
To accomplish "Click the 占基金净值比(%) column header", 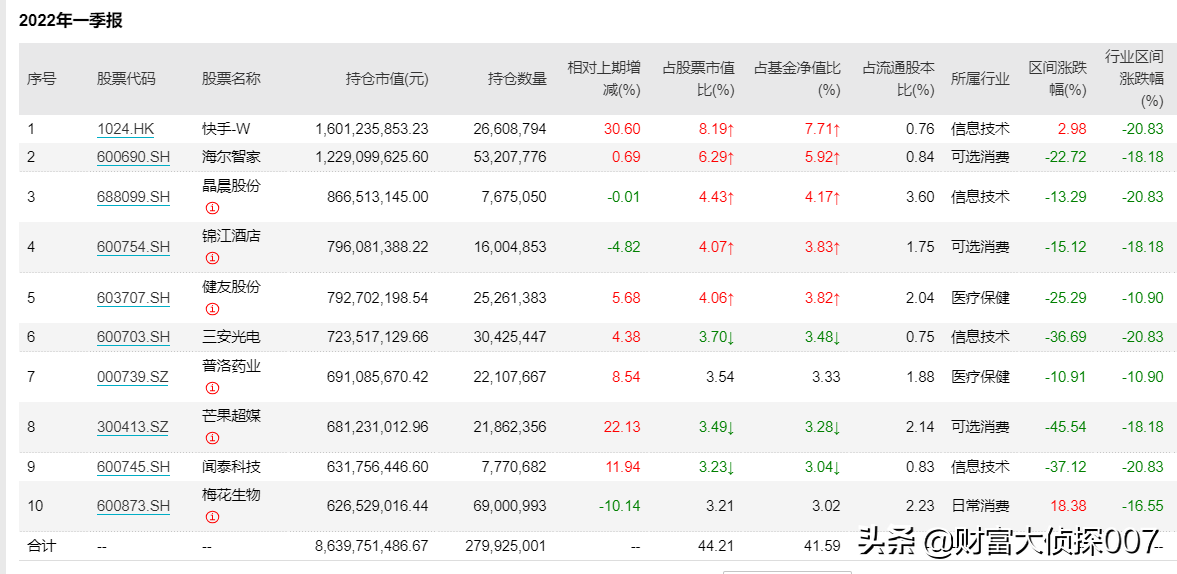I will coord(798,79).
